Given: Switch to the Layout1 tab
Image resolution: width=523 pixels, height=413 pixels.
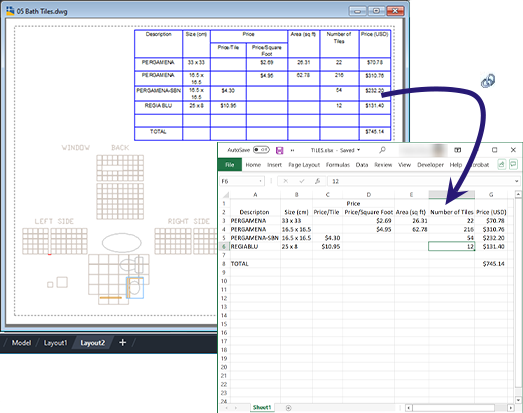Looking at the screenshot, I should 55,343.
